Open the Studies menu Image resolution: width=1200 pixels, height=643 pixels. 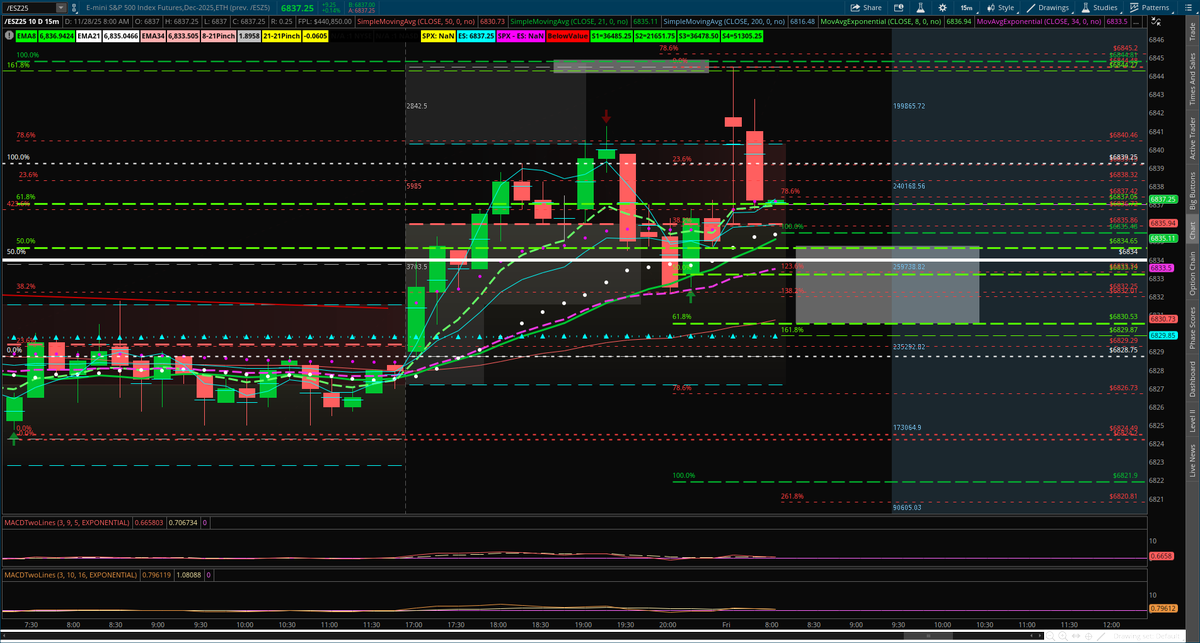[x=1100, y=7]
